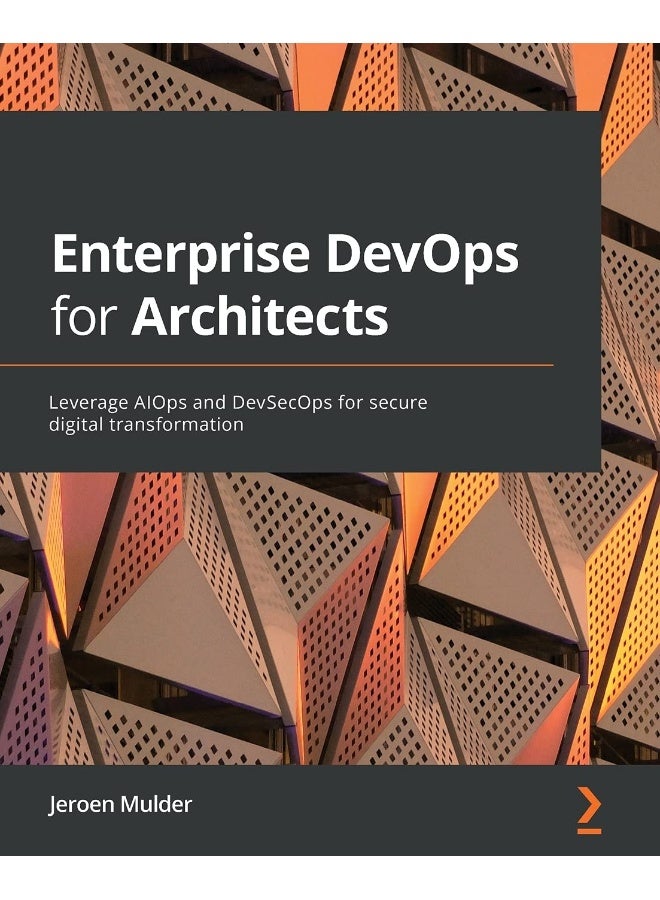Click the title "Enterprise DevOps"
Screen dimensions: 660x900
tap(285, 255)
